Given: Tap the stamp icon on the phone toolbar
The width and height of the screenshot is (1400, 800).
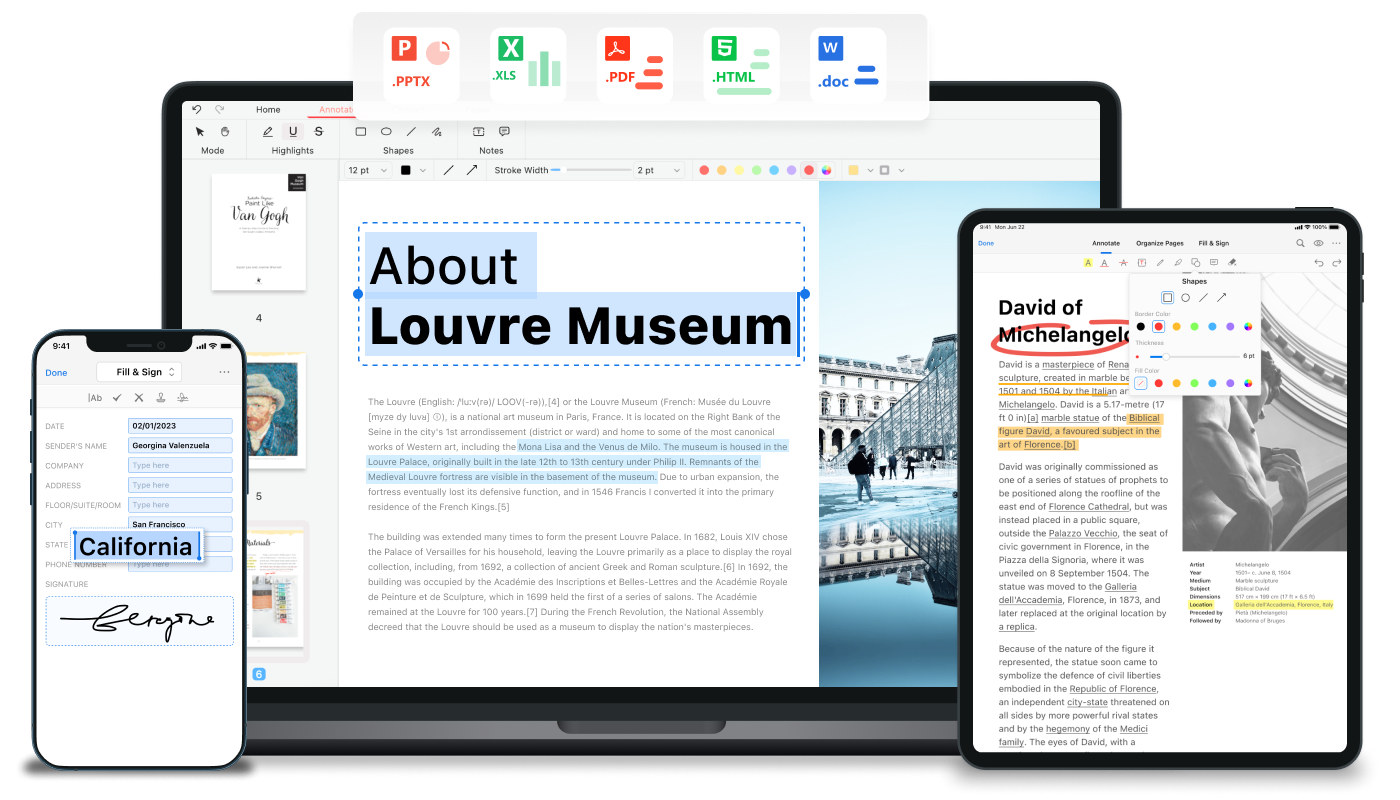Looking at the screenshot, I should 161,397.
